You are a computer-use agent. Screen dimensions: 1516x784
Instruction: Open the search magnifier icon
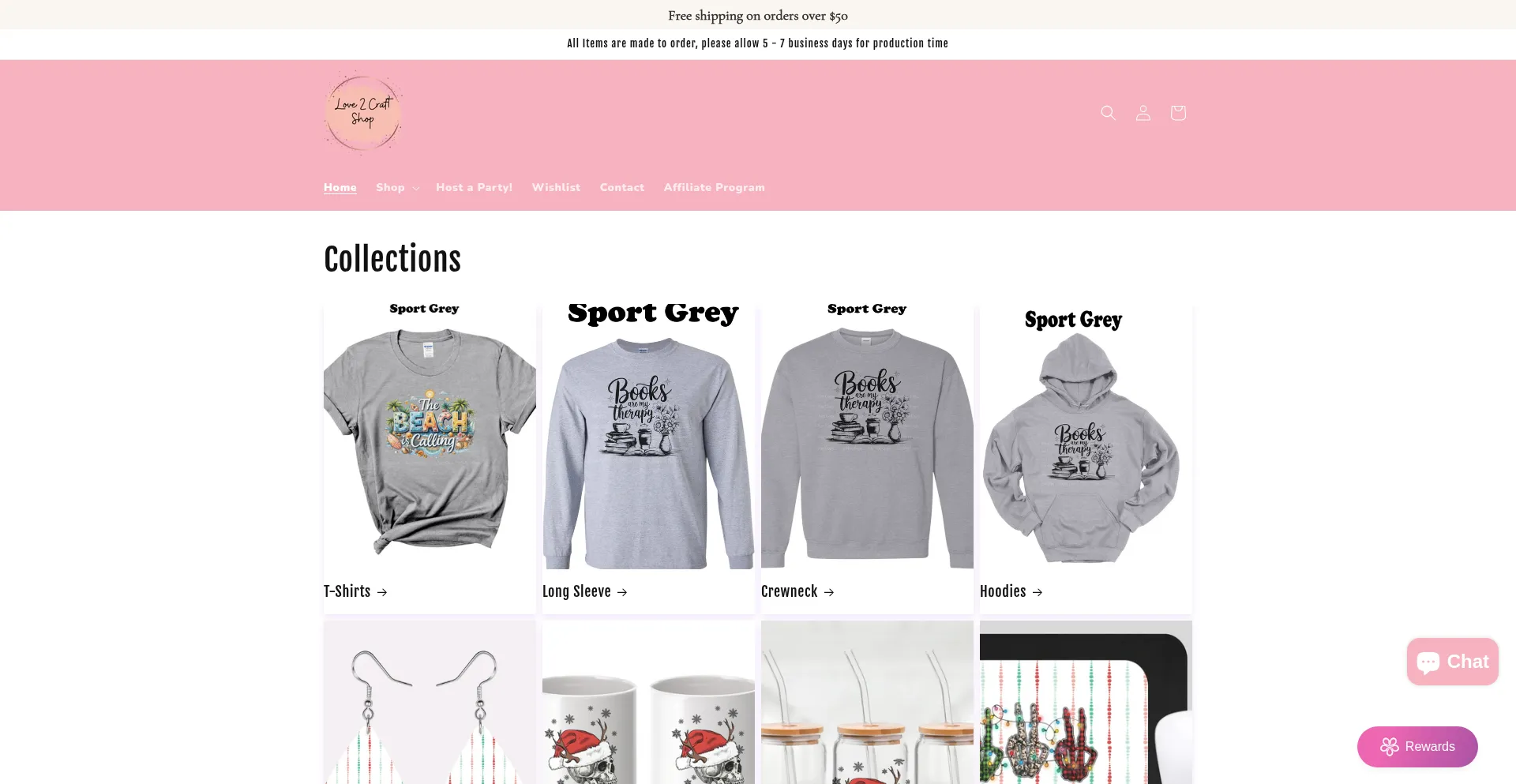(1108, 113)
